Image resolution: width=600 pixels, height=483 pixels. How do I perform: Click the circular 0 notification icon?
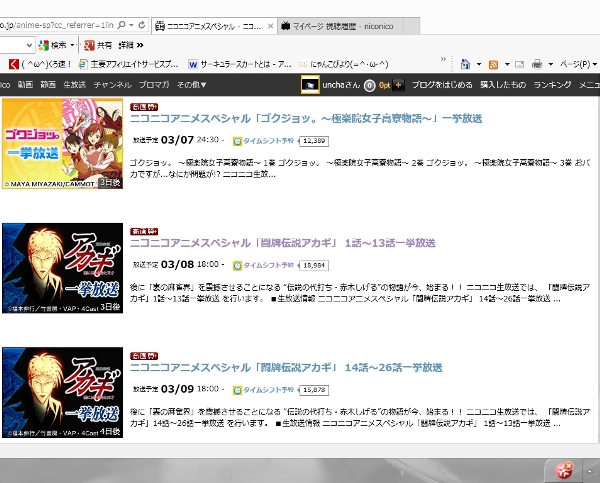point(369,85)
